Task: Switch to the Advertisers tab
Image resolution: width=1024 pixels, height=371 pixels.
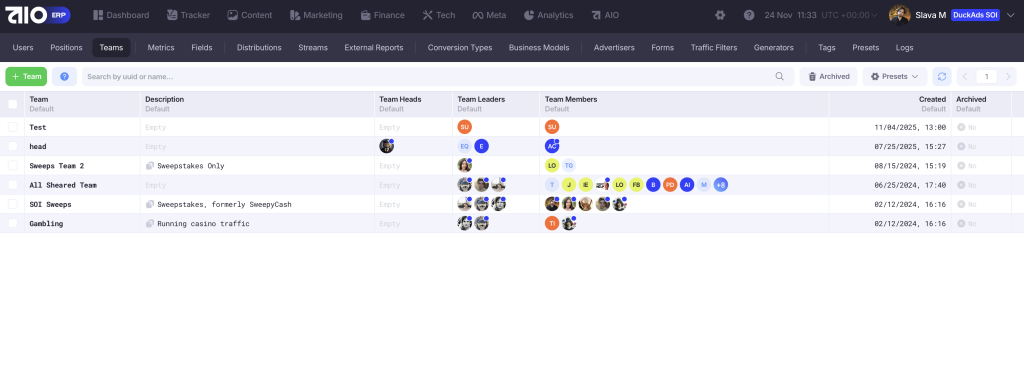Action: pyautogui.click(x=614, y=48)
